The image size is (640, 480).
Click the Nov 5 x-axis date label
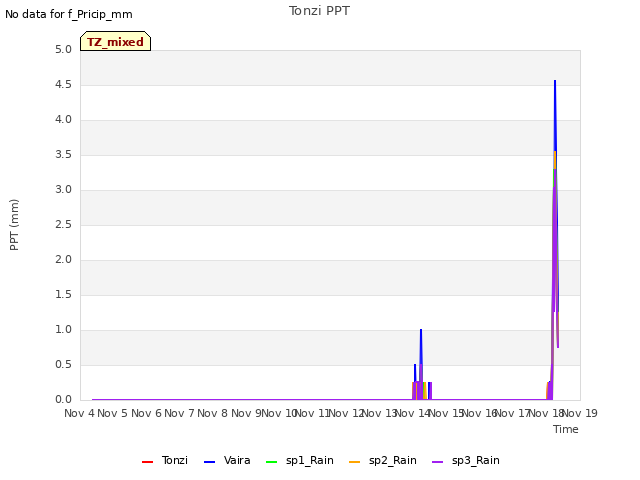pyautogui.click(x=113, y=413)
